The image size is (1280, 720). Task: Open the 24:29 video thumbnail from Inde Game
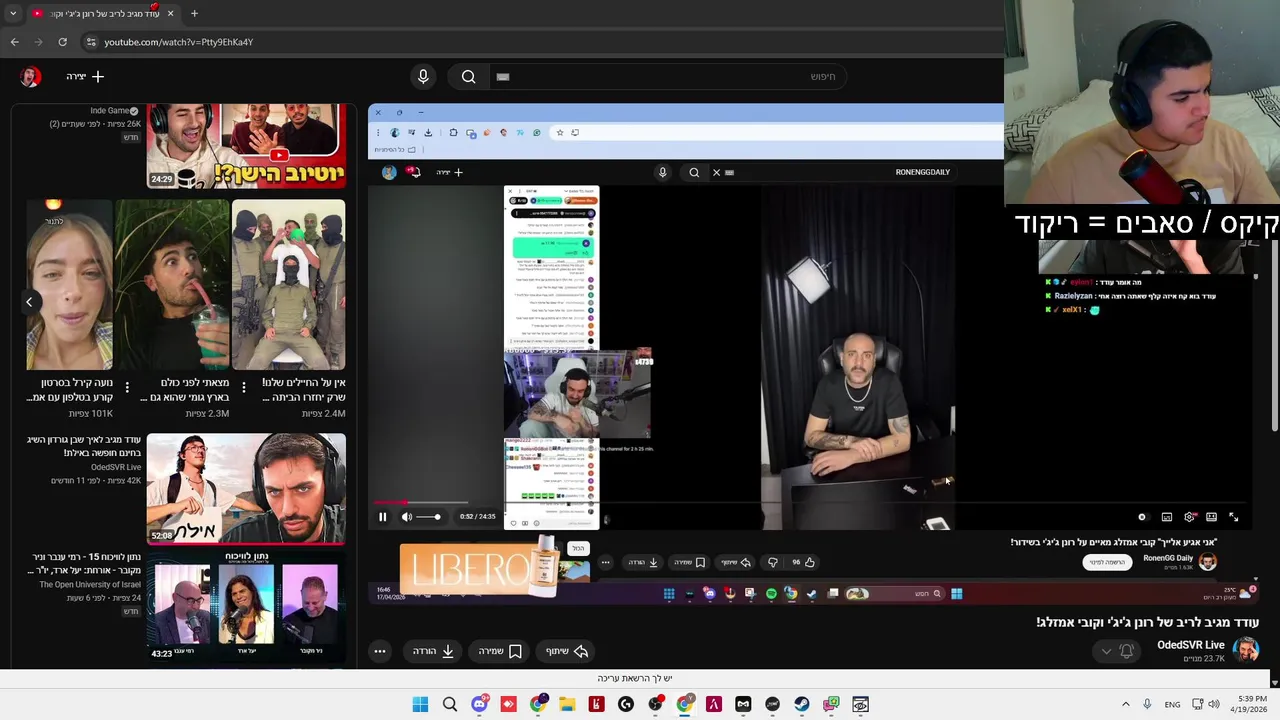point(246,146)
